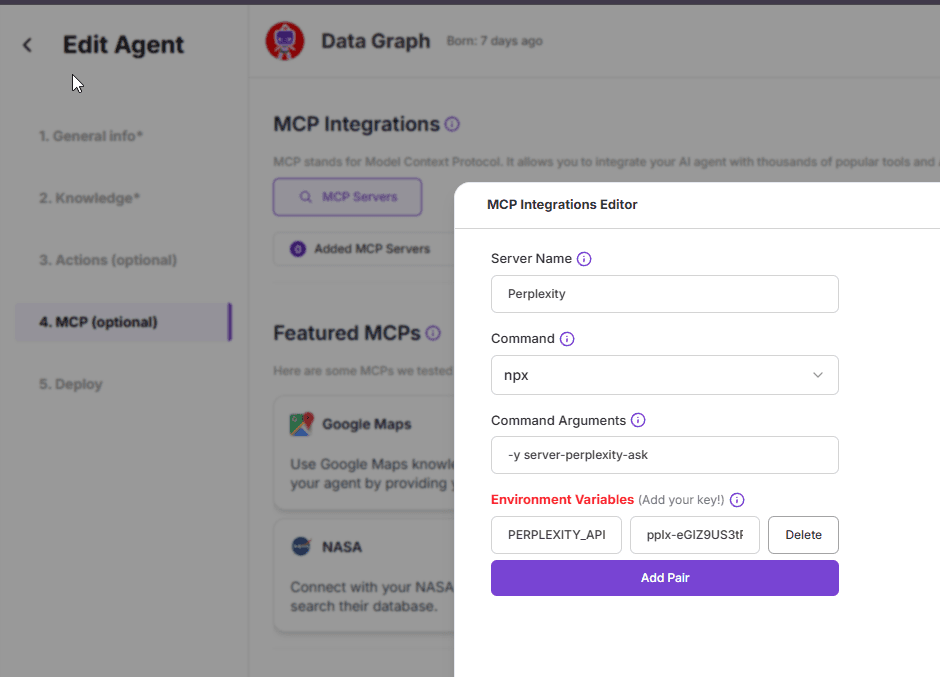
Task: Focus the Command Arguments input field
Action: pyautogui.click(x=664, y=455)
